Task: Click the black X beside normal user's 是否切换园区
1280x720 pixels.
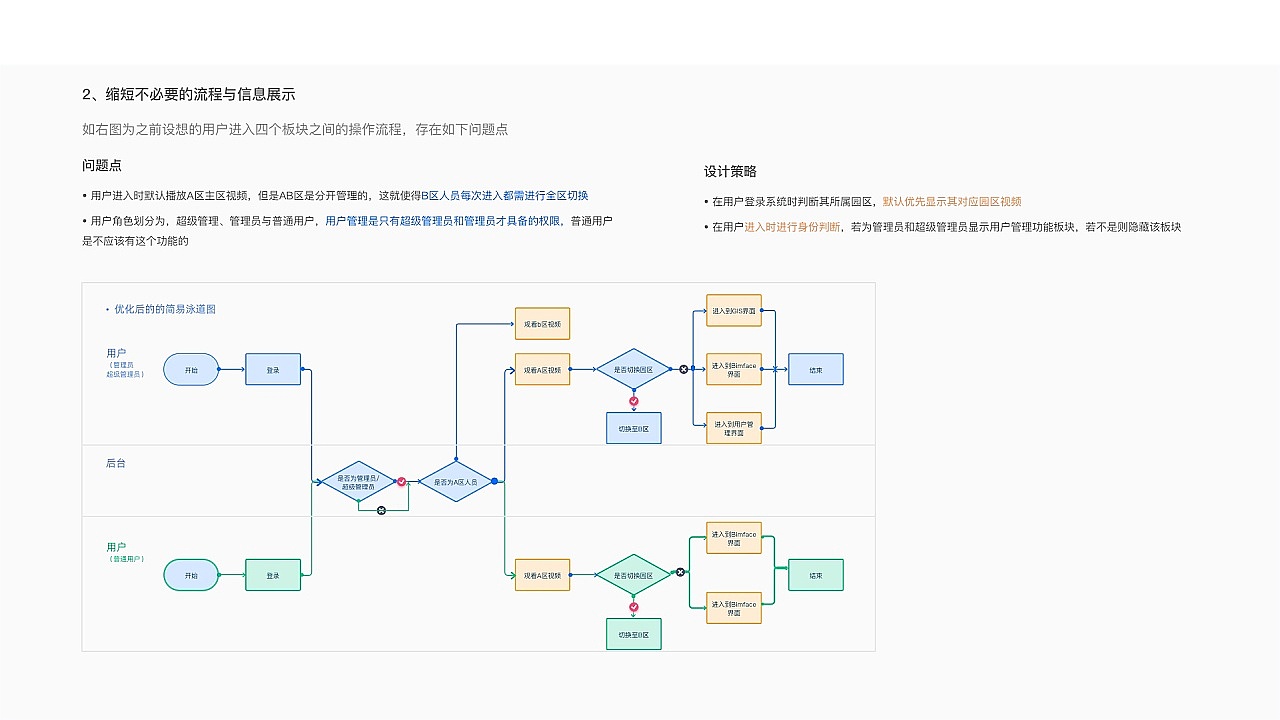Action: pyautogui.click(x=680, y=572)
